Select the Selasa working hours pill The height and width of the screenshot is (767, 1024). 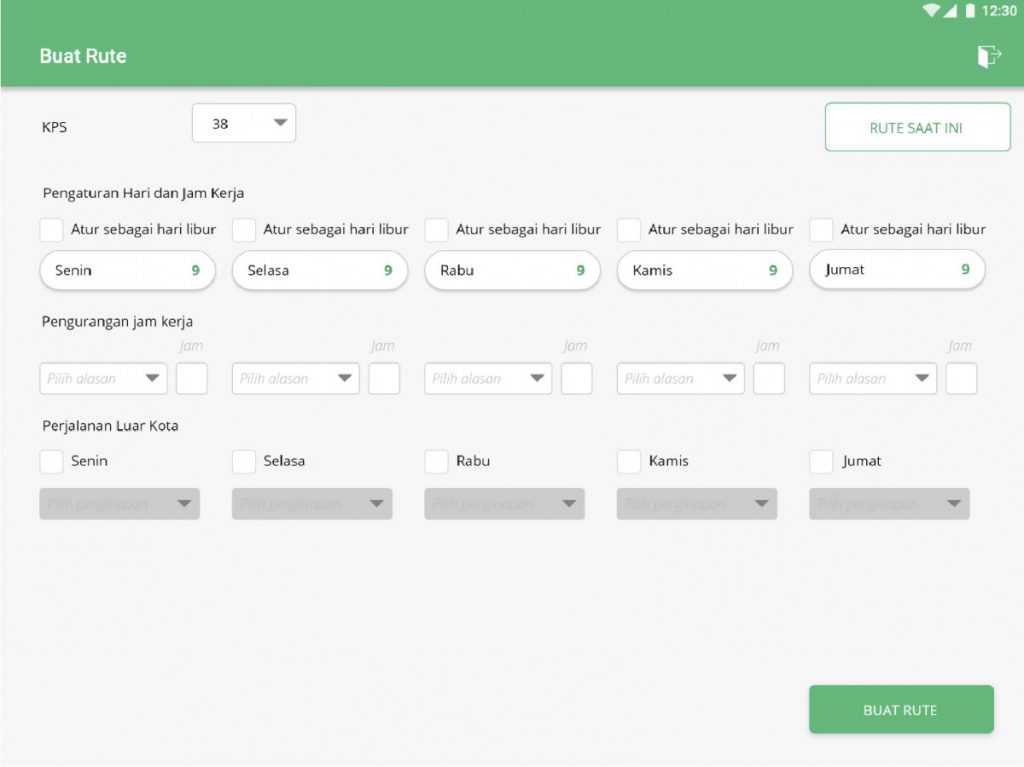click(319, 270)
